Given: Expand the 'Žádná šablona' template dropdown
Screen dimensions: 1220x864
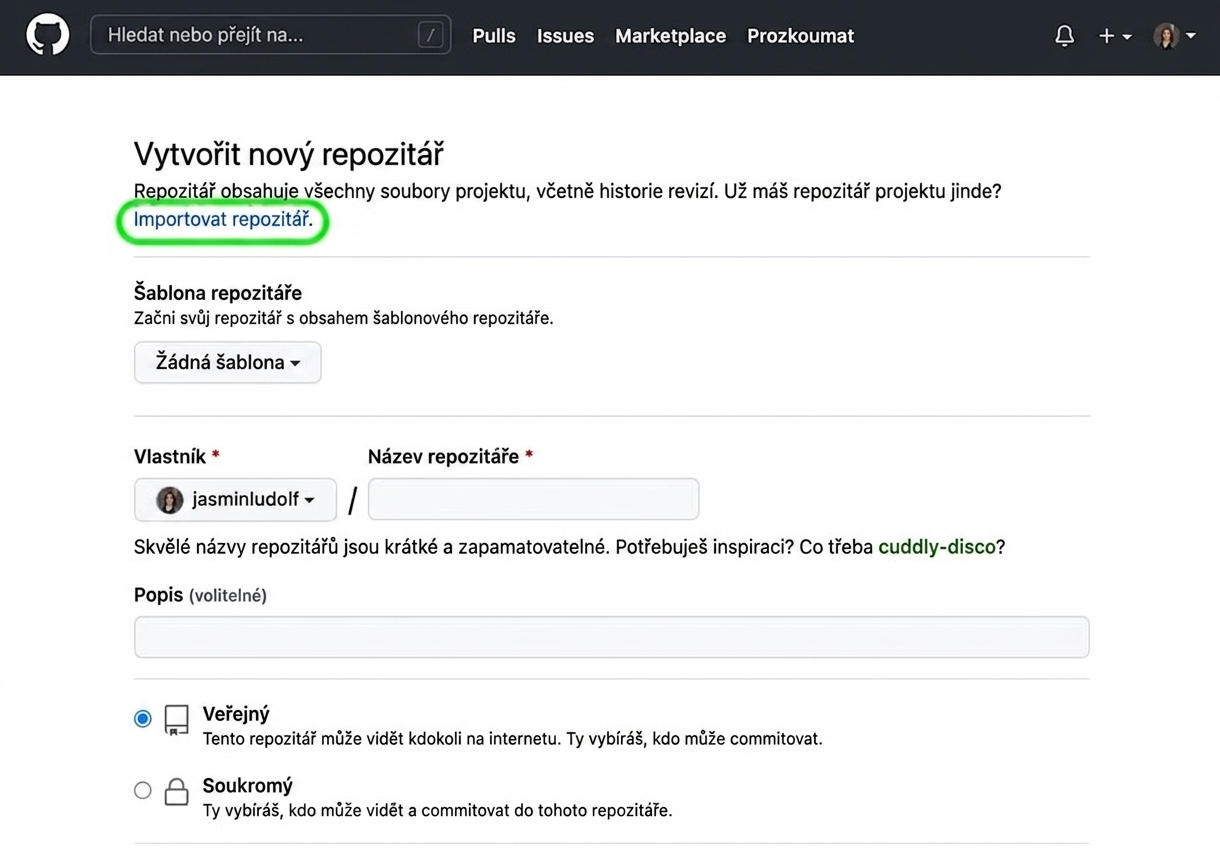Looking at the screenshot, I should pyautogui.click(x=228, y=362).
